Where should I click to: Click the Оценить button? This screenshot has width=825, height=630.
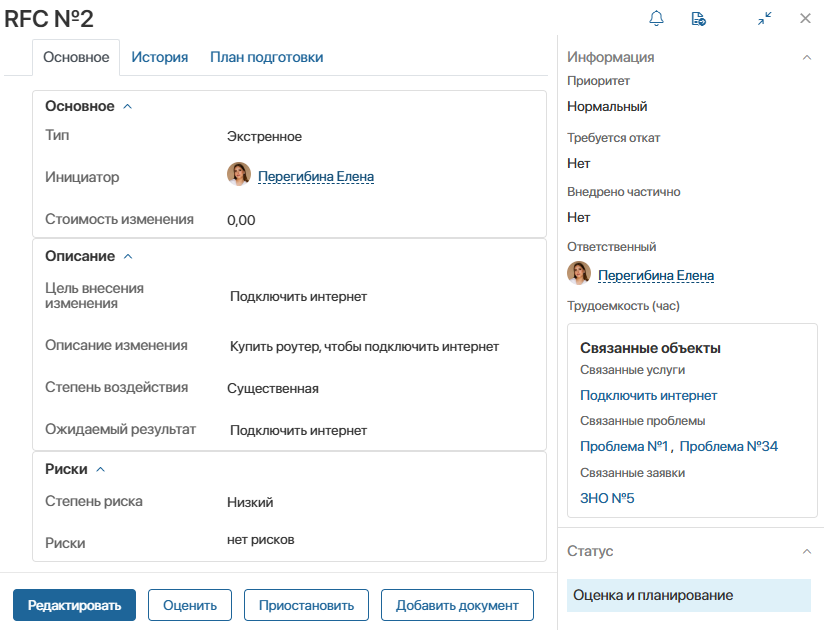190,605
